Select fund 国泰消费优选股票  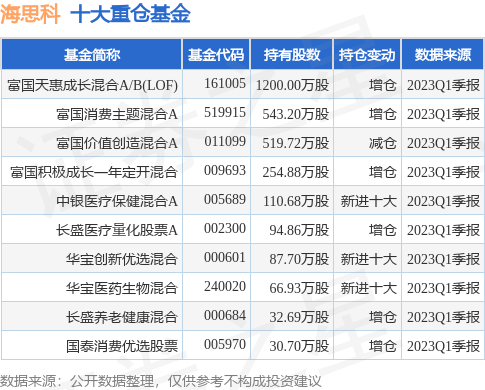(x=121, y=346)
